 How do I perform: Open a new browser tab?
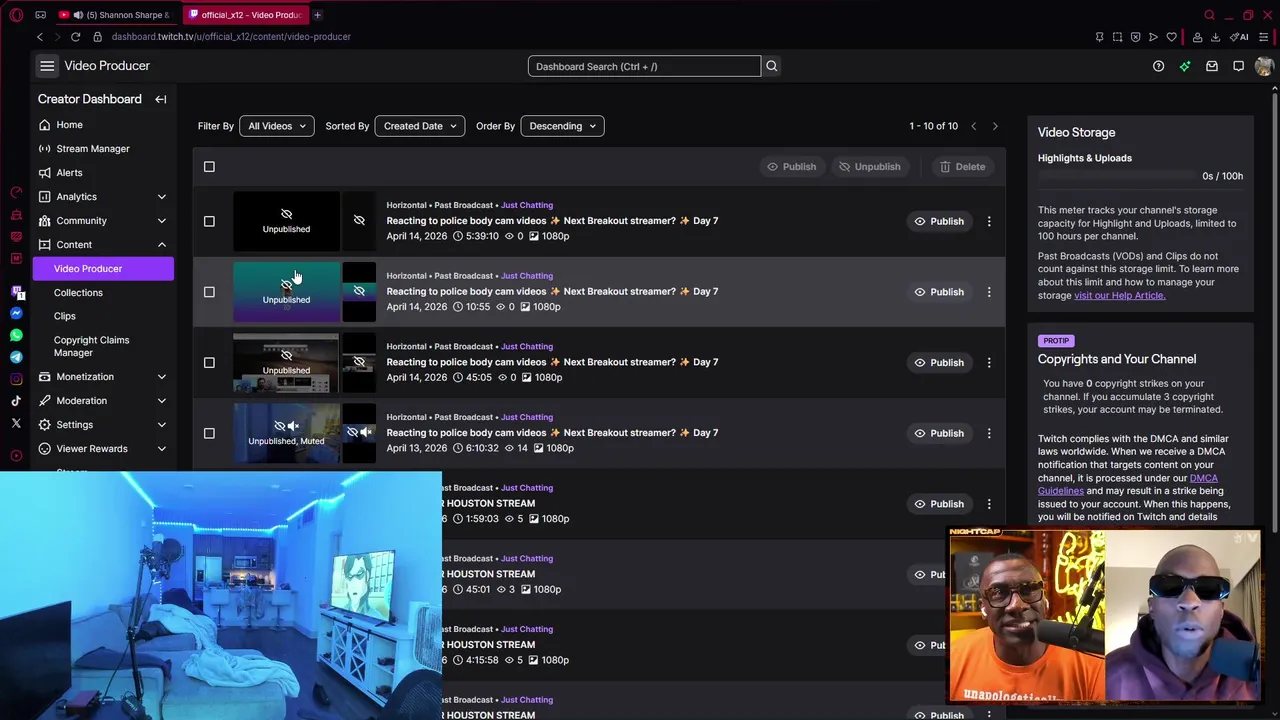click(x=317, y=15)
